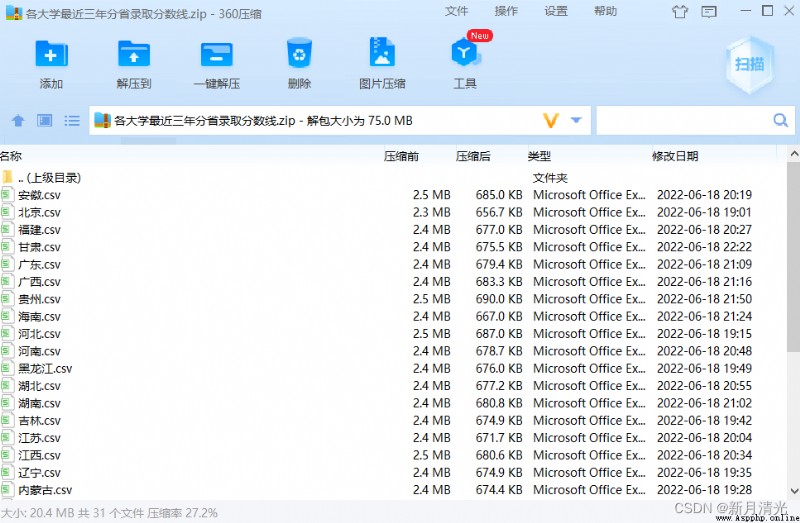
Task: Sort by the 压缩前 column header
Action: coord(401,156)
